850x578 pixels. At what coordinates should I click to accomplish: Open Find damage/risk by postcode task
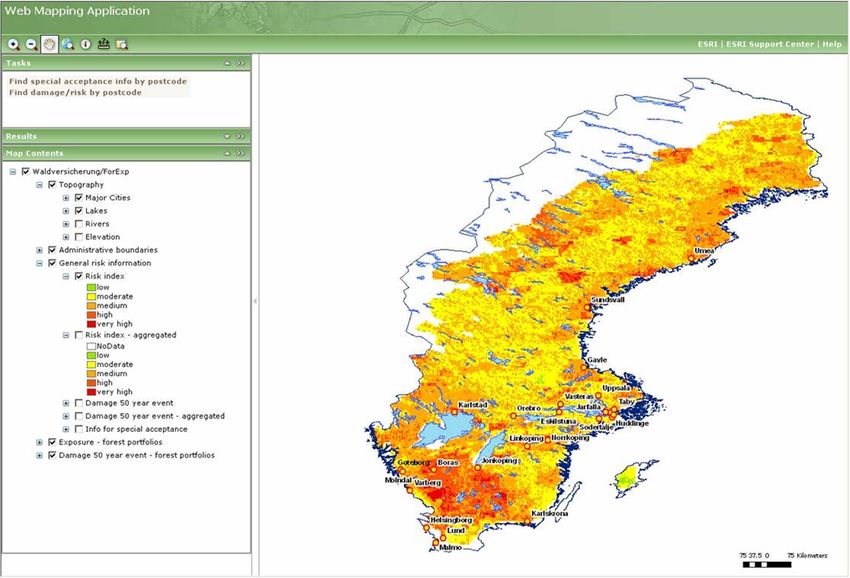(75, 92)
